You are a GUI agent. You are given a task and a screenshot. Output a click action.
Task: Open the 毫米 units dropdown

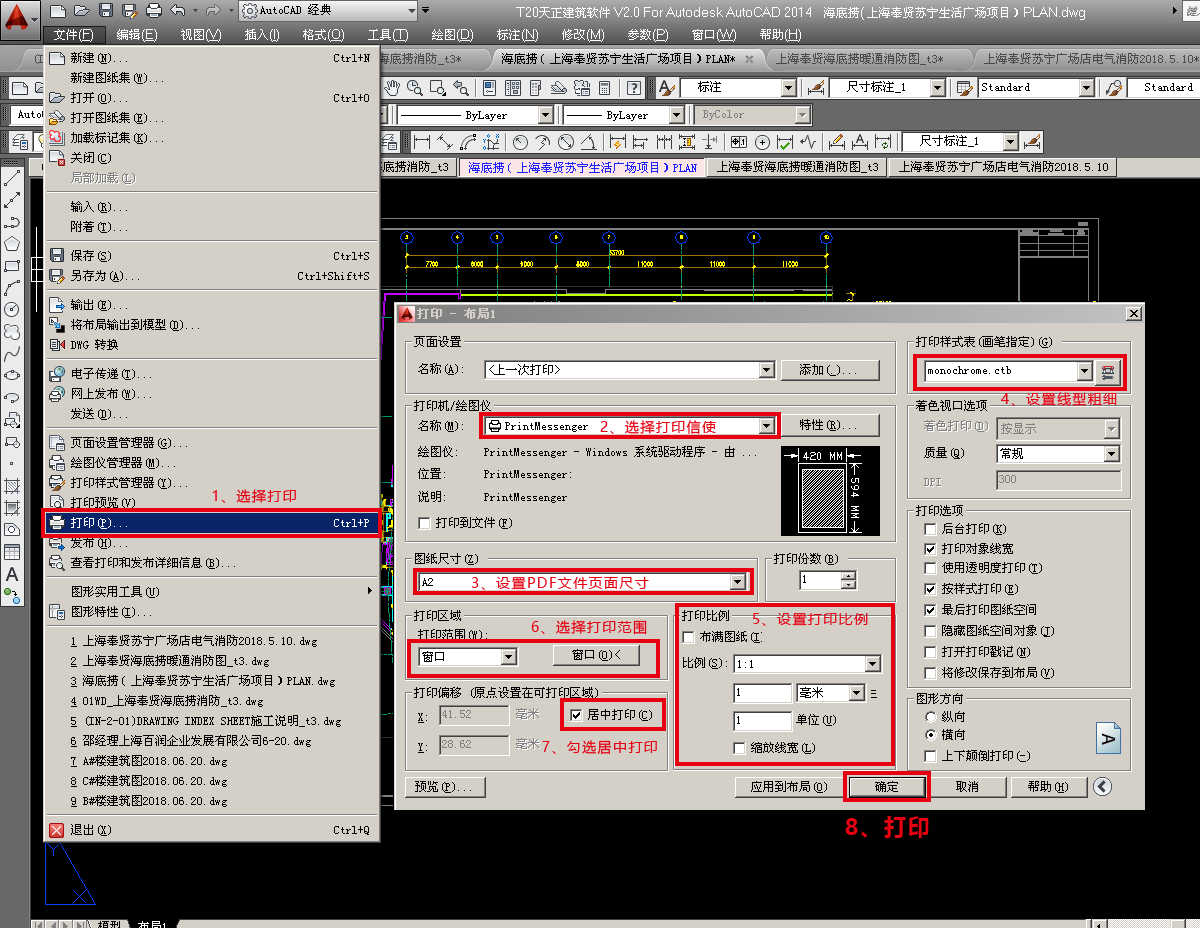coord(857,693)
